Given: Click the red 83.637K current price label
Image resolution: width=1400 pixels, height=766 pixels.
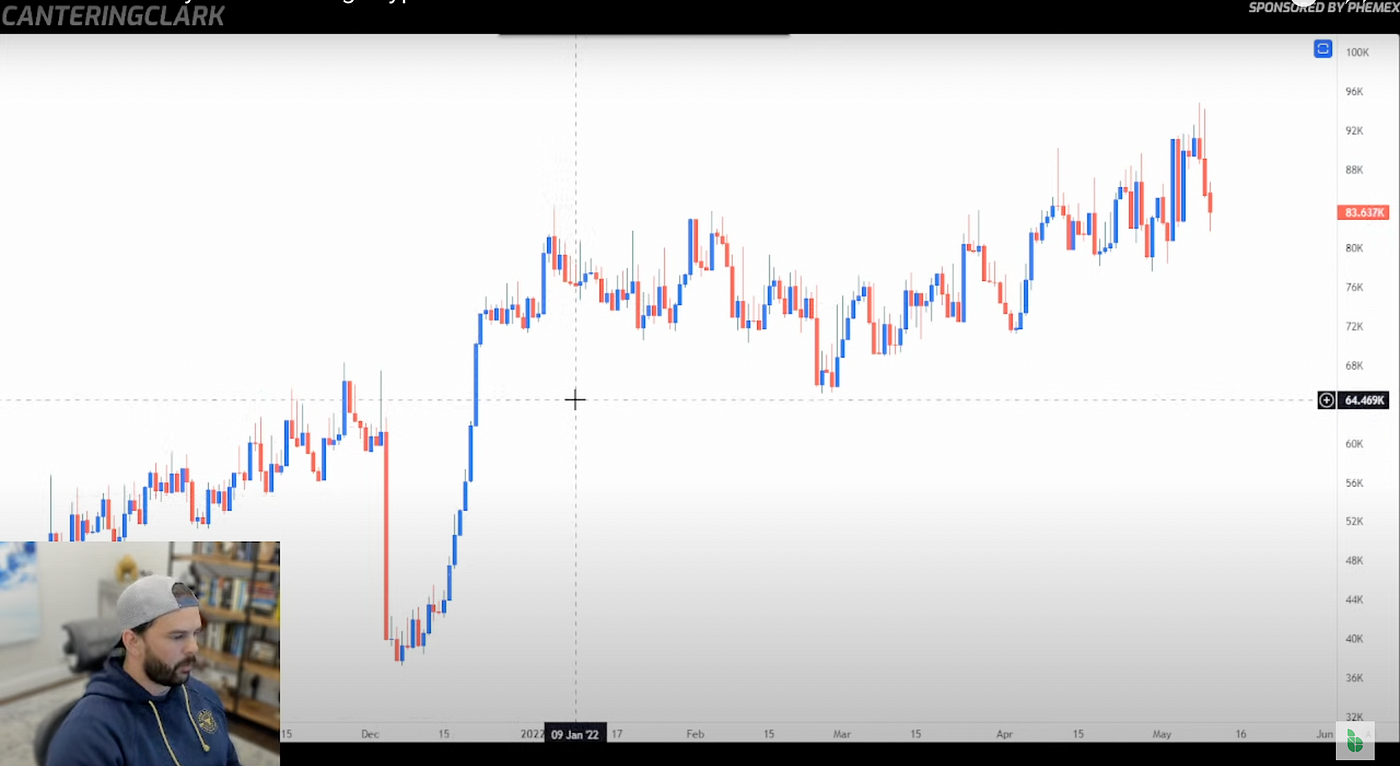Looking at the screenshot, I should click(1363, 212).
